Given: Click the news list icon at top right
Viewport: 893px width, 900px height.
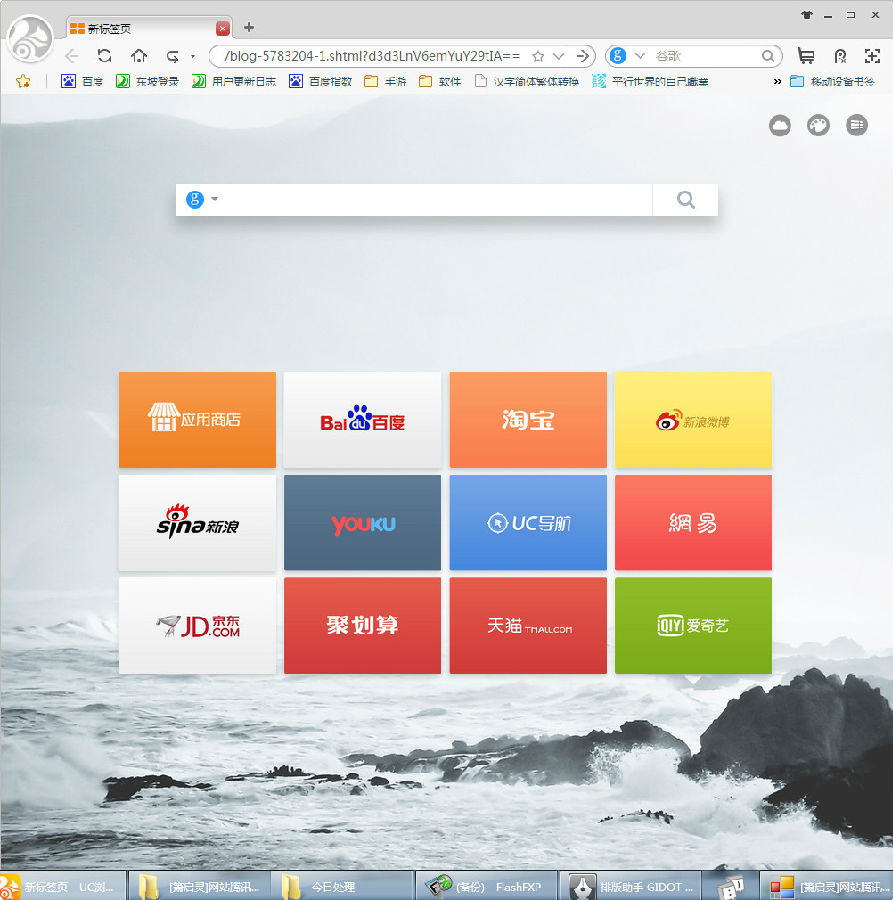Looking at the screenshot, I should click(x=856, y=125).
